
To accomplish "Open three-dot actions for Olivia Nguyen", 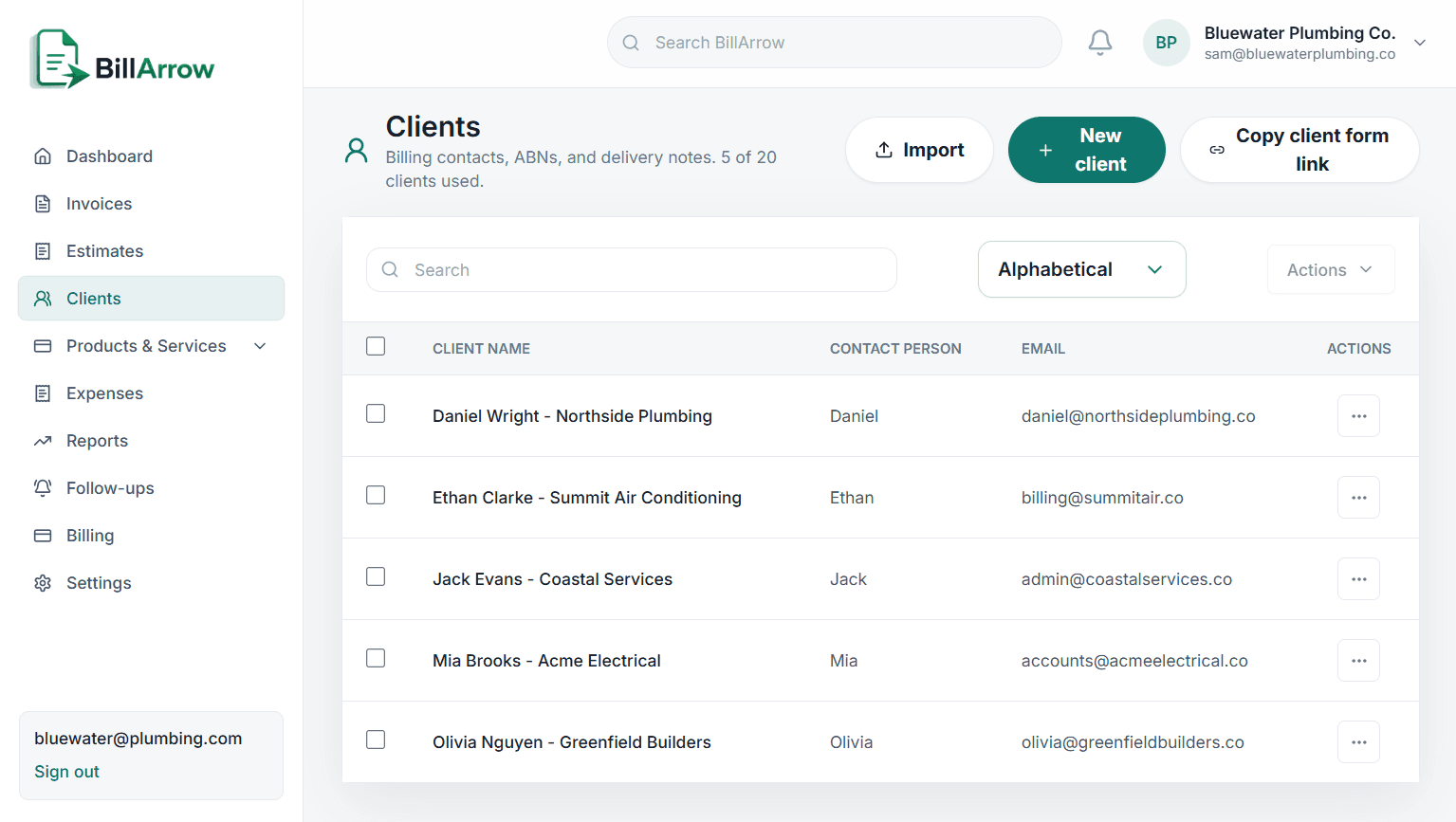I will [x=1358, y=742].
